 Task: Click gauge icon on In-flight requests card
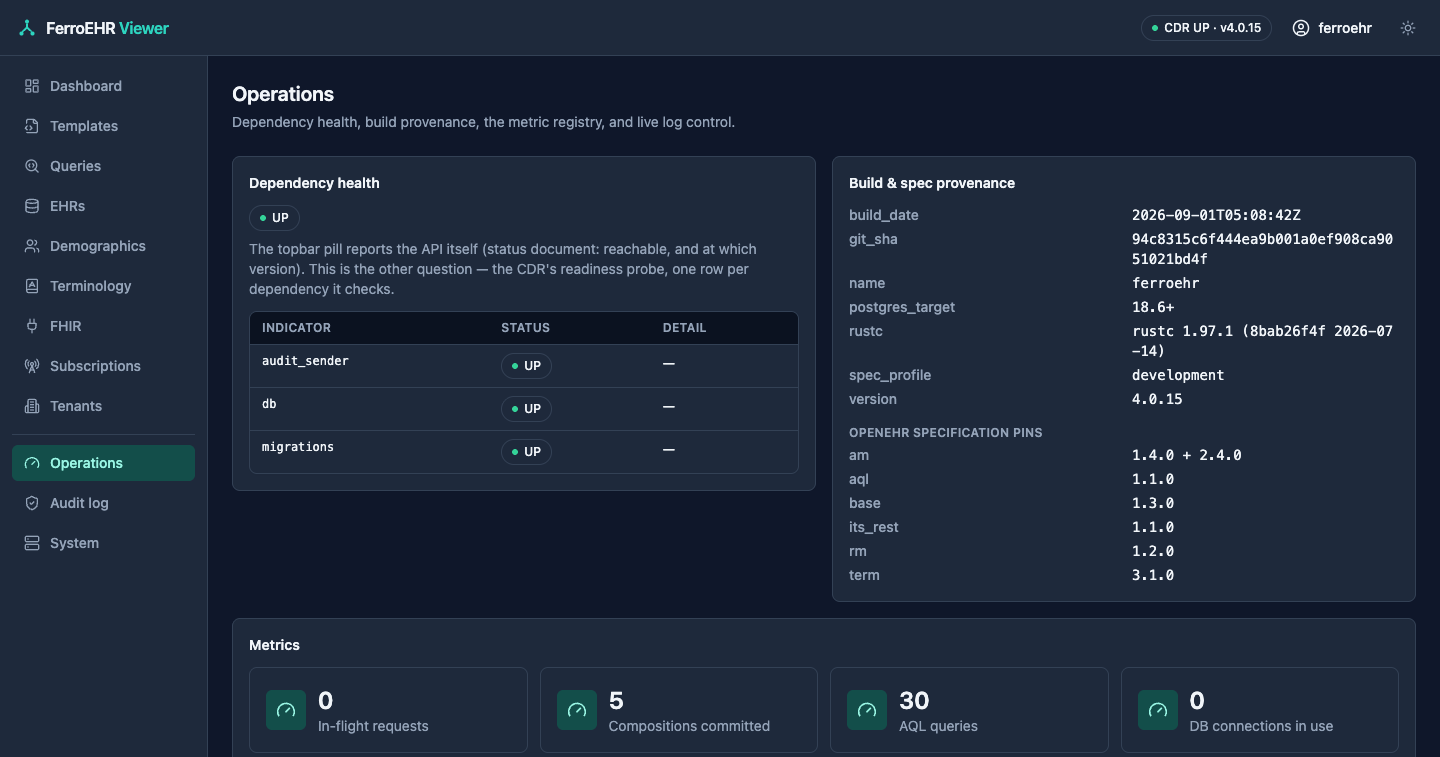pos(286,710)
